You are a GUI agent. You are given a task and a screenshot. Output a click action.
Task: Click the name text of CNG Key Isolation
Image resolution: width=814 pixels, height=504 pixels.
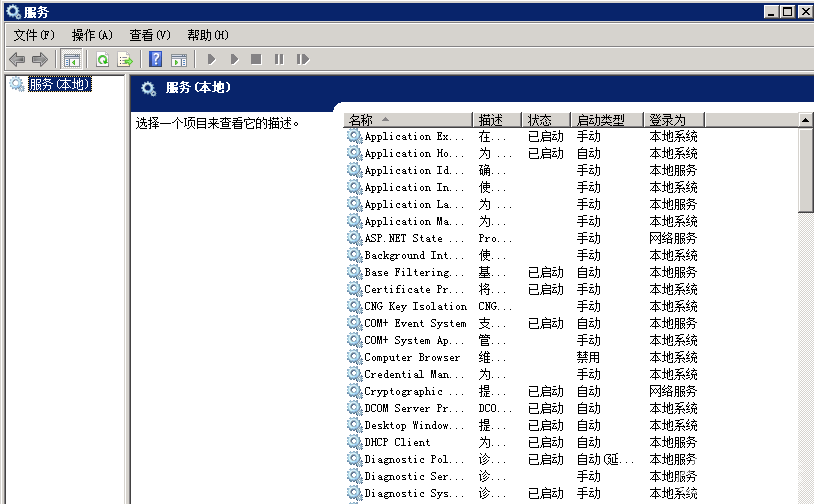pyautogui.click(x=415, y=306)
